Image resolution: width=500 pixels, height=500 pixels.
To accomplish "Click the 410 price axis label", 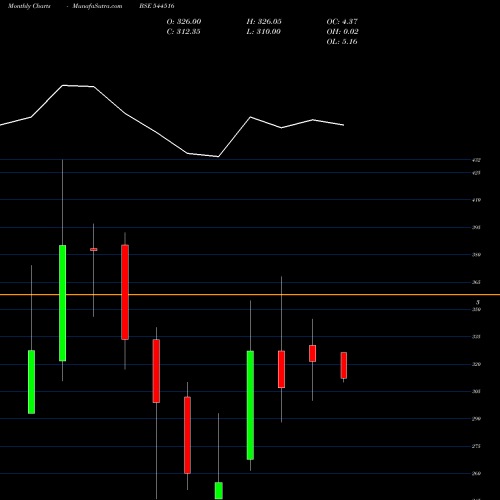I will 476,200.
